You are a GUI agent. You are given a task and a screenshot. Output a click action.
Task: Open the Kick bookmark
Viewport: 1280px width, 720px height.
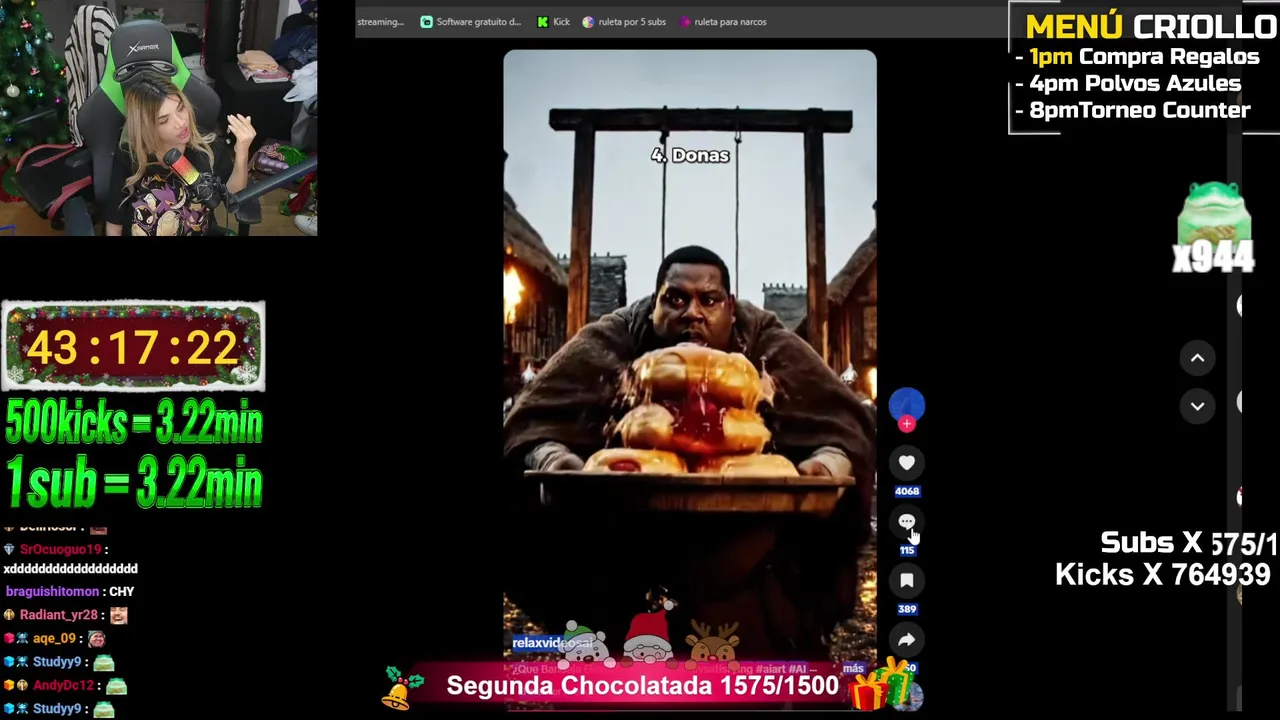(x=554, y=22)
